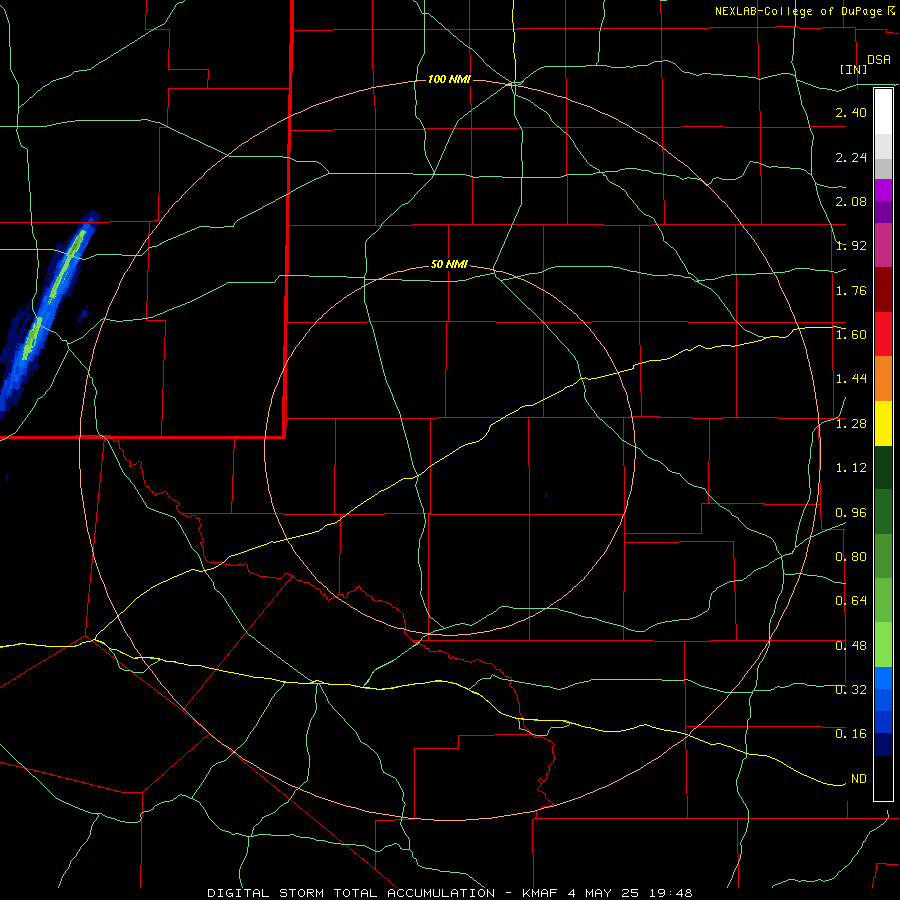Select the 1.28 legend value
The height and width of the screenshot is (900, 900).
tap(851, 424)
